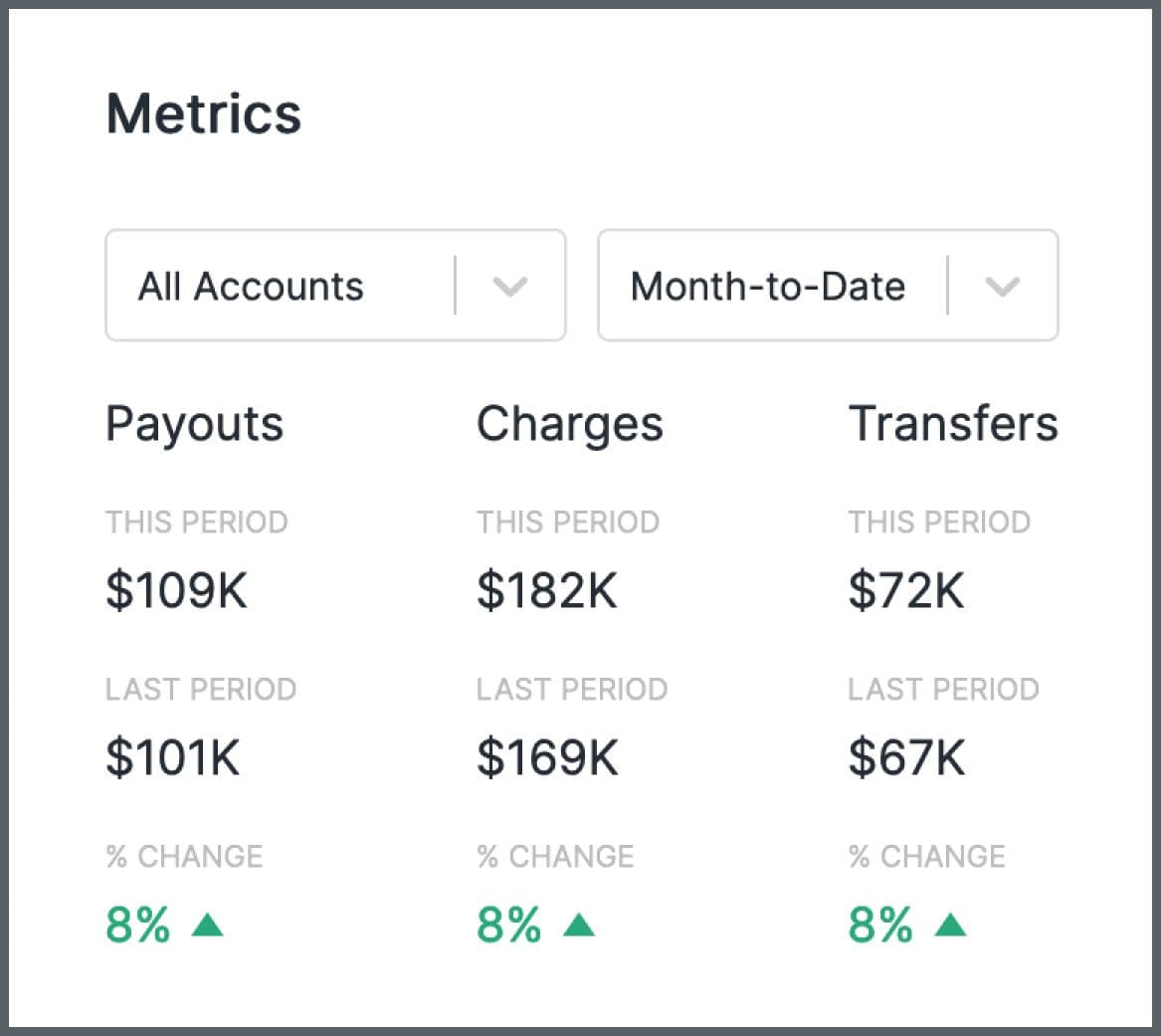Click the green up-arrow beside Transfers 8% change

[x=952, y=926]
